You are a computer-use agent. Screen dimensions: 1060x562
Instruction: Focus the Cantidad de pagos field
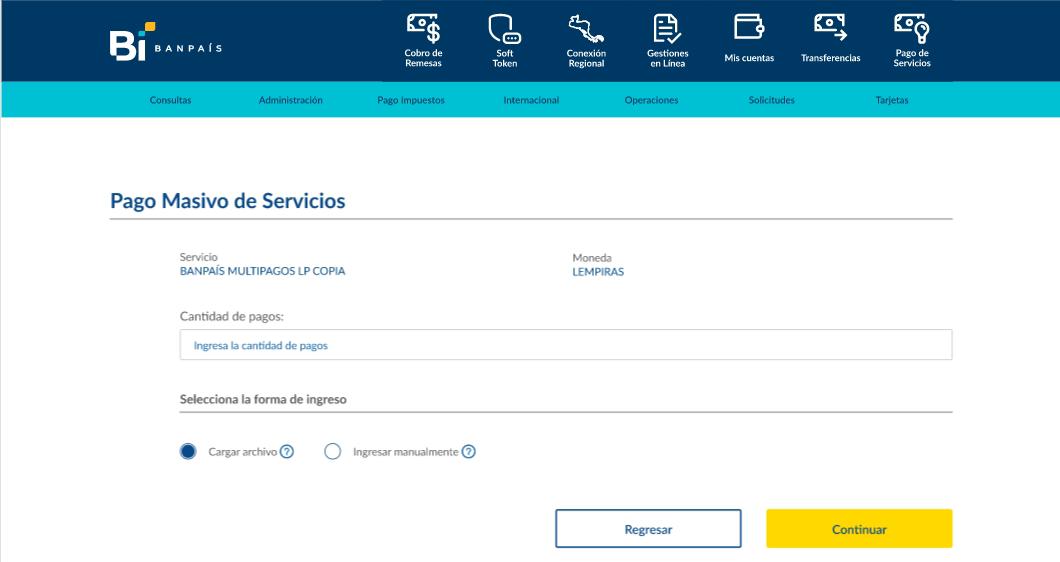[566, 345]
